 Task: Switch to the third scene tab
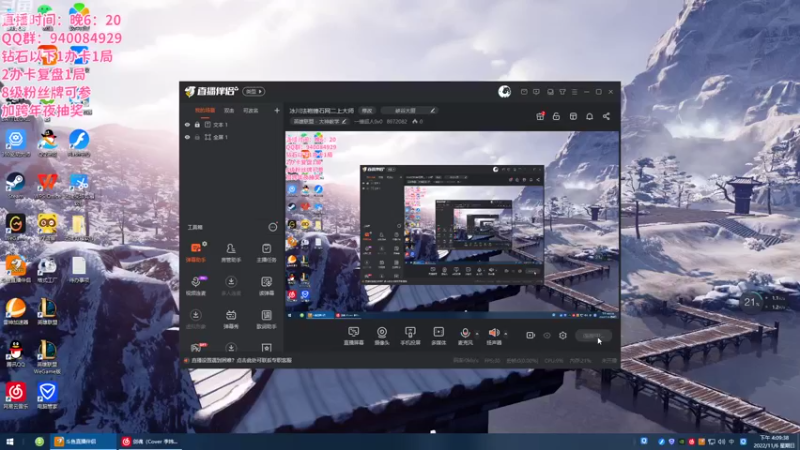coord(251,111)
